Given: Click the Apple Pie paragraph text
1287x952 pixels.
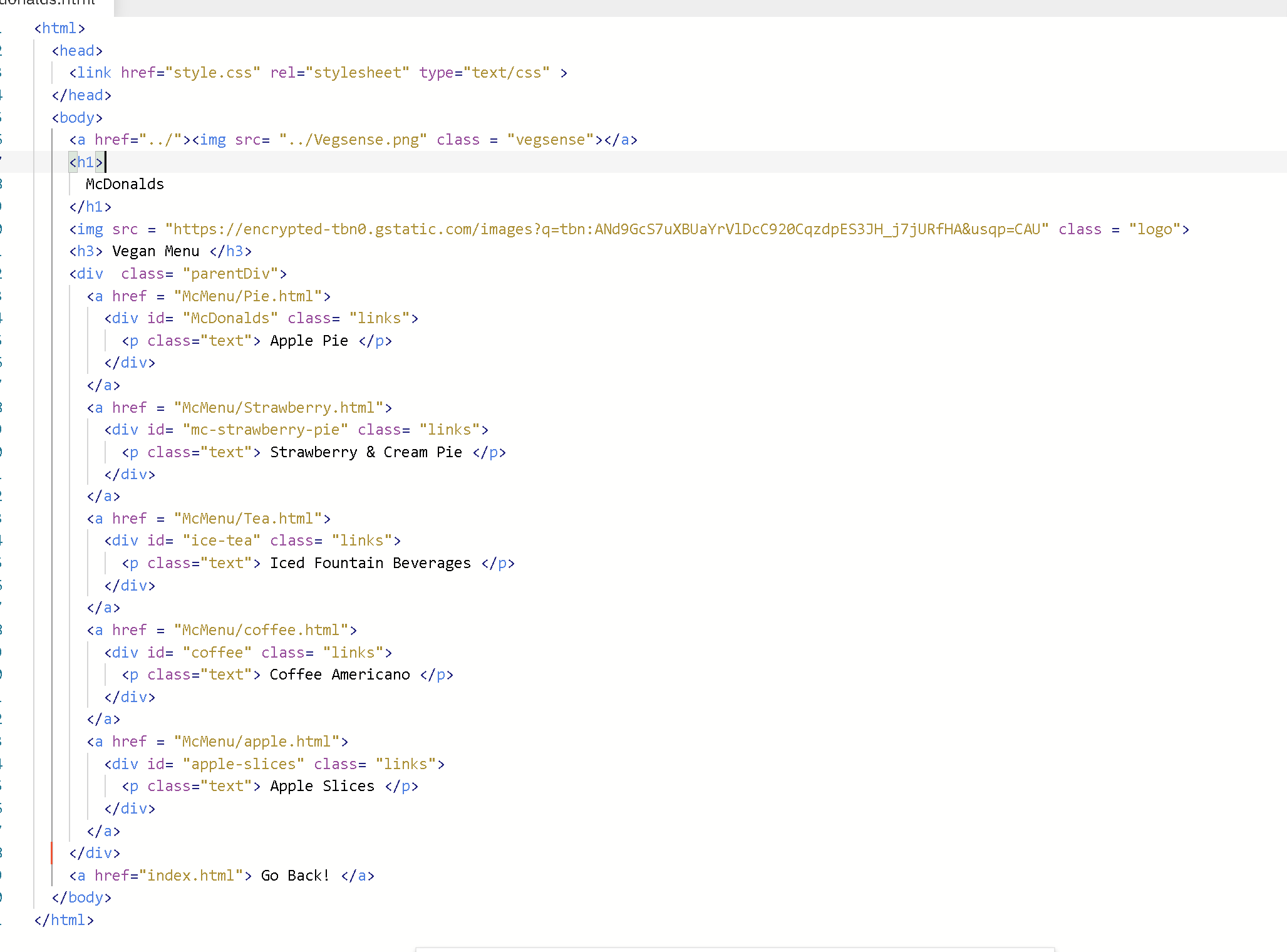Looking at the screenshot, I should (309, 341).
